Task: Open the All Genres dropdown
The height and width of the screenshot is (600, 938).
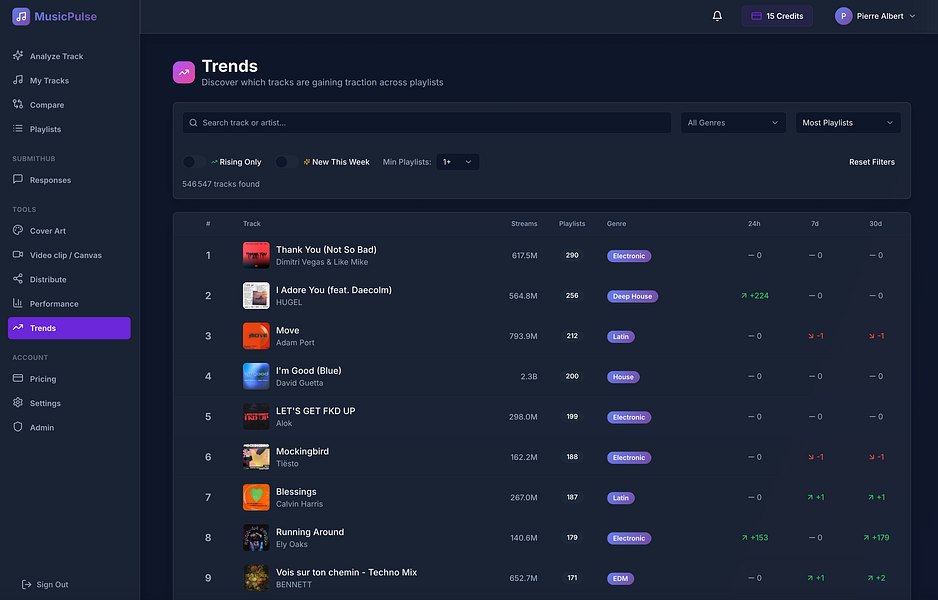Action: (x=733, y=122)
